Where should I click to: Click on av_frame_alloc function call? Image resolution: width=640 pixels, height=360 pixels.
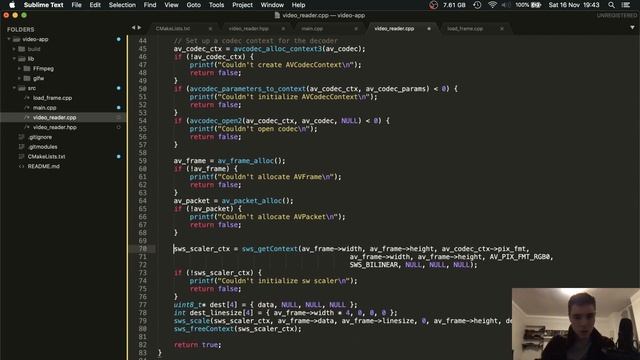coord(246,161)
